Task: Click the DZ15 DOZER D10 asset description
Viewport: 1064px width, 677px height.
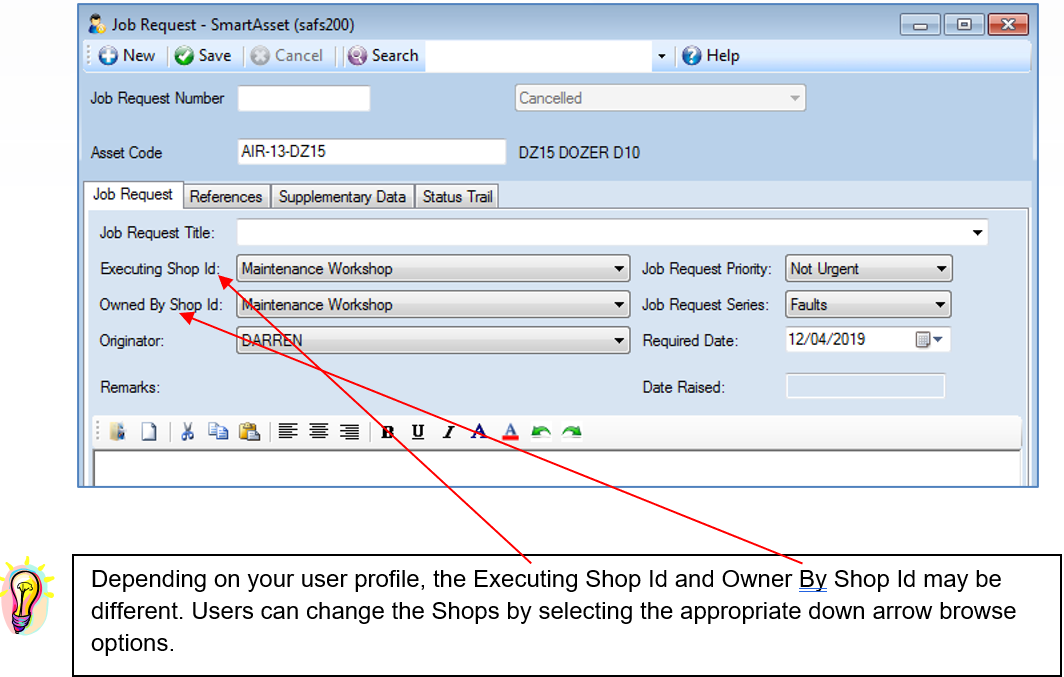Action: 579,153
